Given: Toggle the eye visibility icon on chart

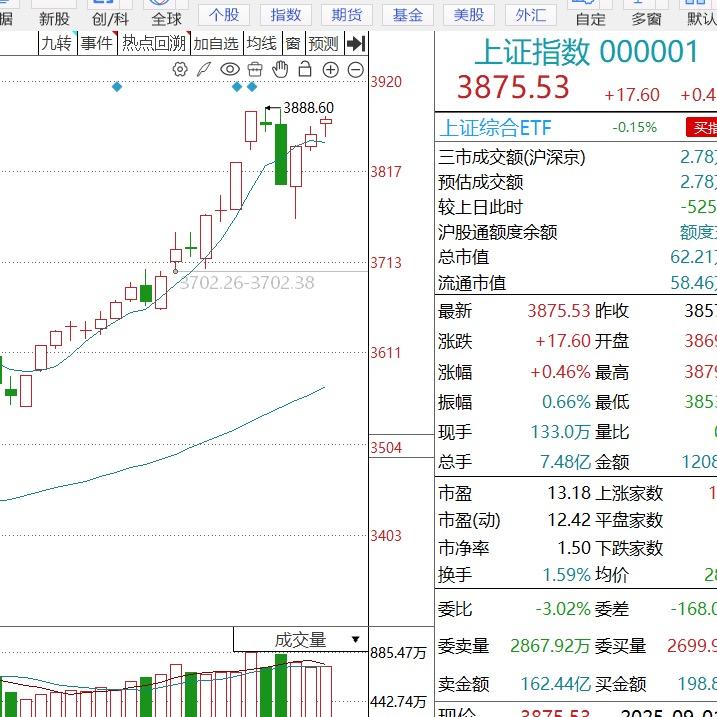Looking at the screenshot, I should tap(230, 70).
